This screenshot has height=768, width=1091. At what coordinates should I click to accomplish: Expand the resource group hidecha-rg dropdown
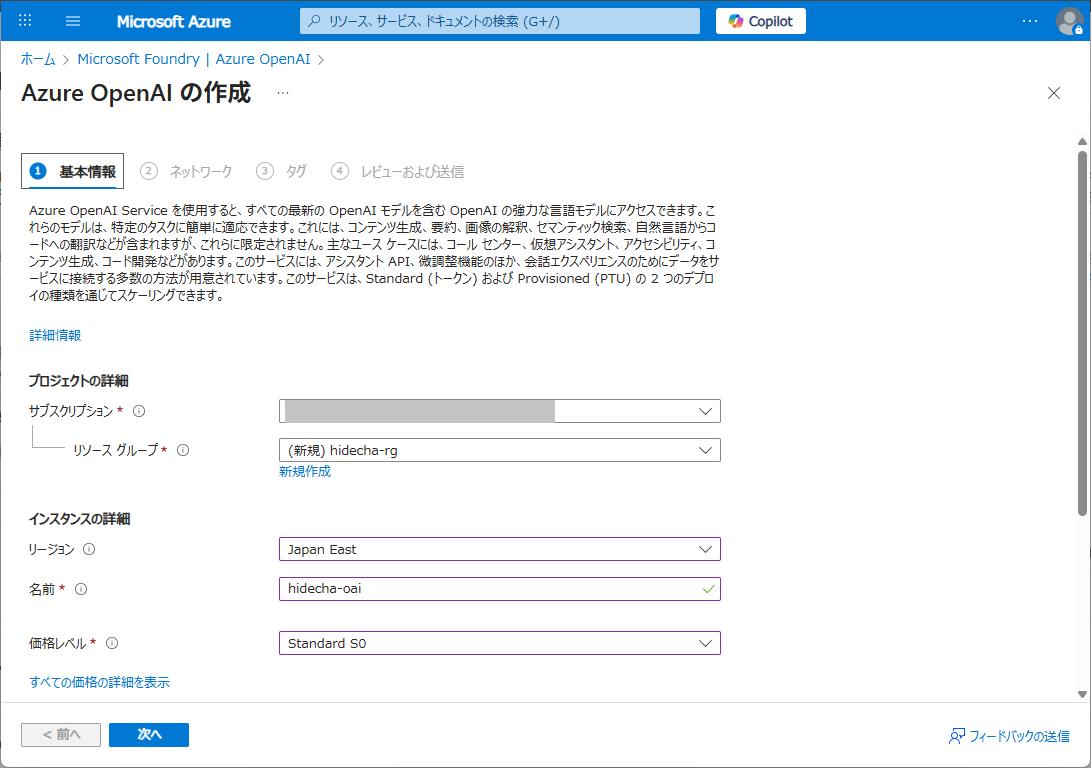(500, 450)
